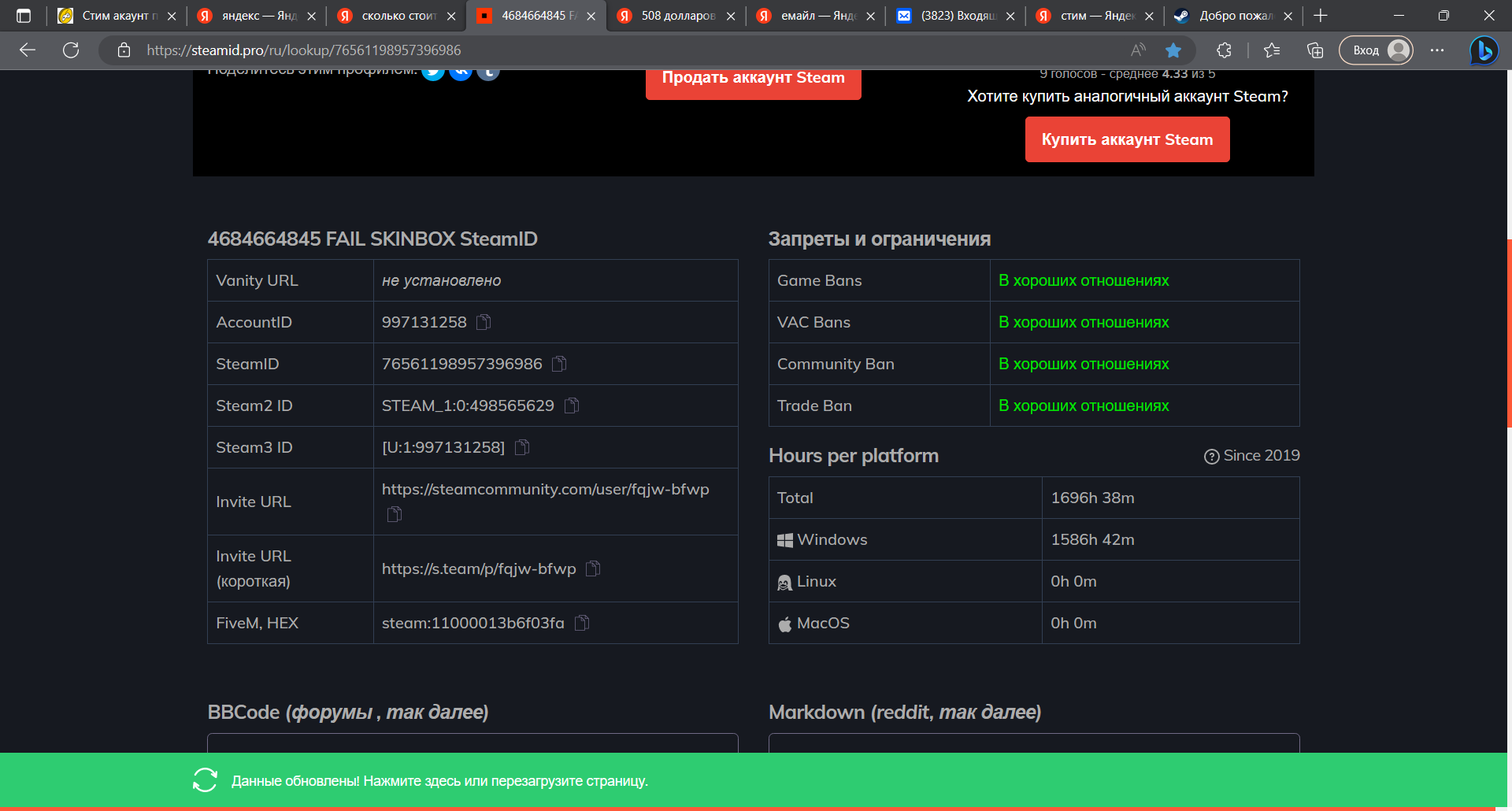
Task: Go back with browser back arrow
Action: pyautogui.click(x=28, y=50)
